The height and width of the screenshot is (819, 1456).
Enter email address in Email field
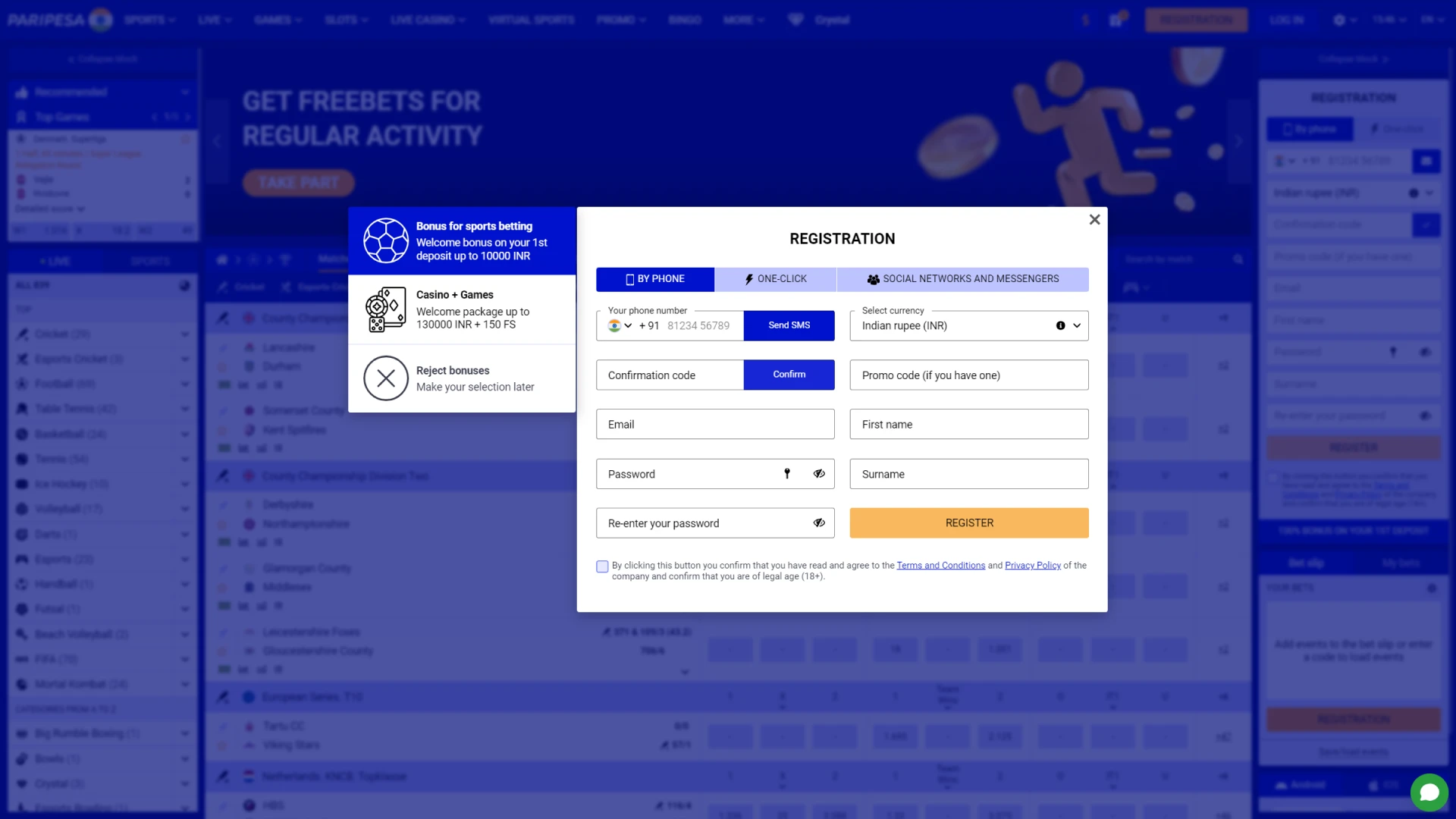point(714,424)
